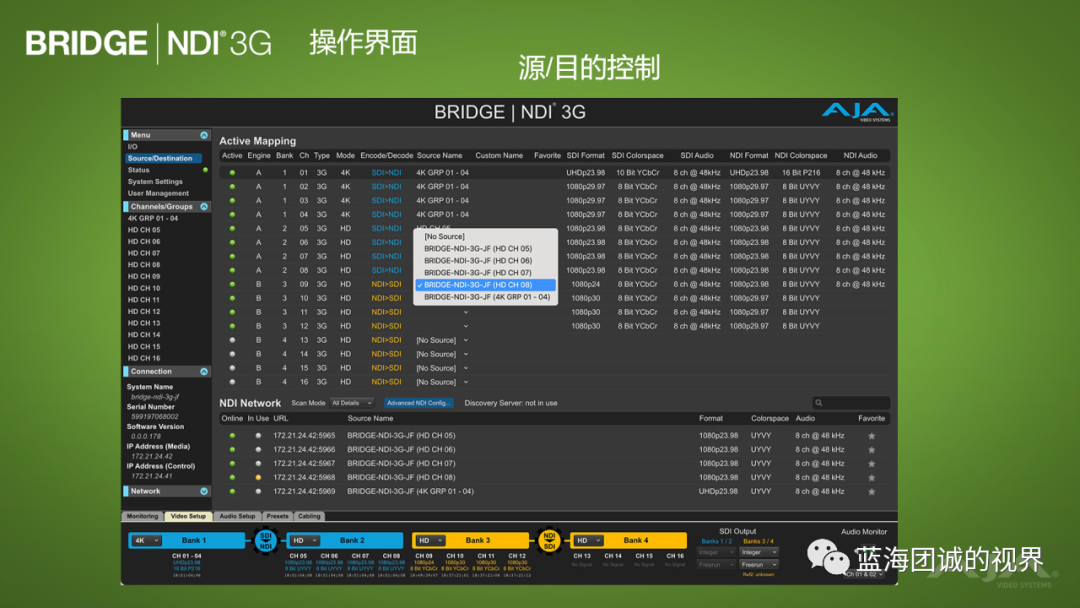Open Advanced NDI Config
The image size is (1080, 608).
419,403
